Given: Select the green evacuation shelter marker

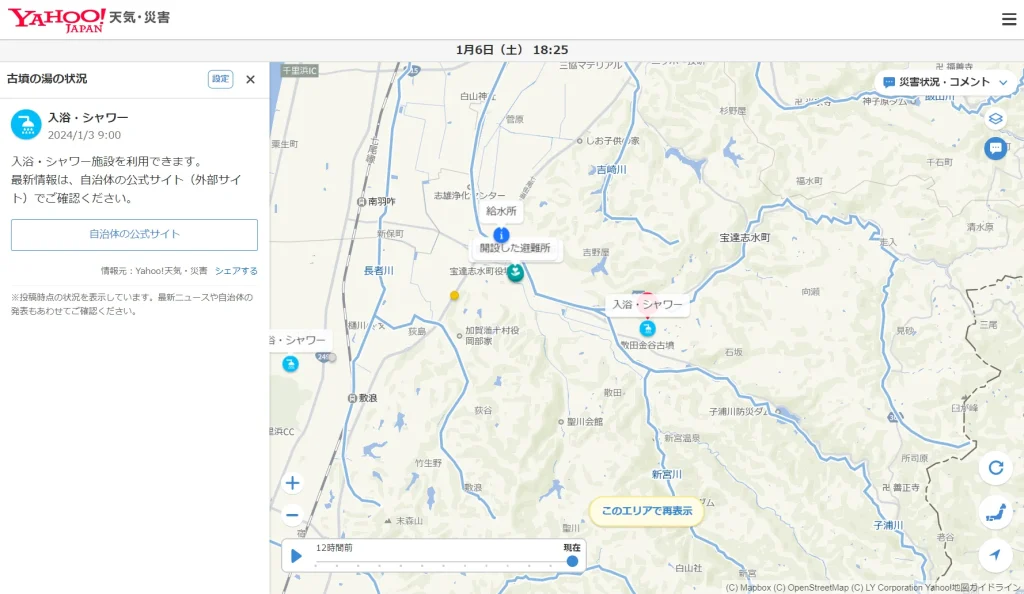Looking at the screenshot, I should (515, 273).
